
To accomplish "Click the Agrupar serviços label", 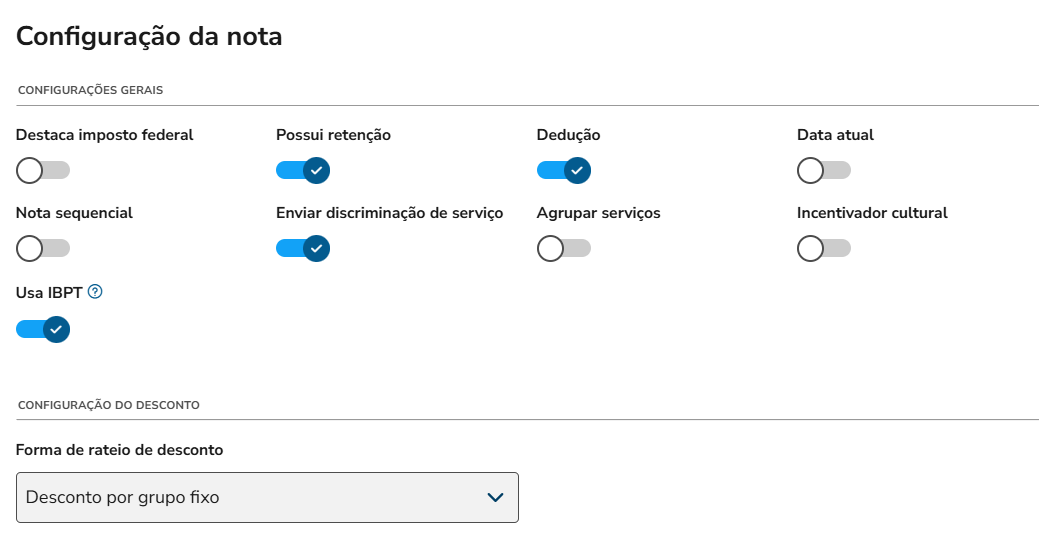I will coord(598,213).
